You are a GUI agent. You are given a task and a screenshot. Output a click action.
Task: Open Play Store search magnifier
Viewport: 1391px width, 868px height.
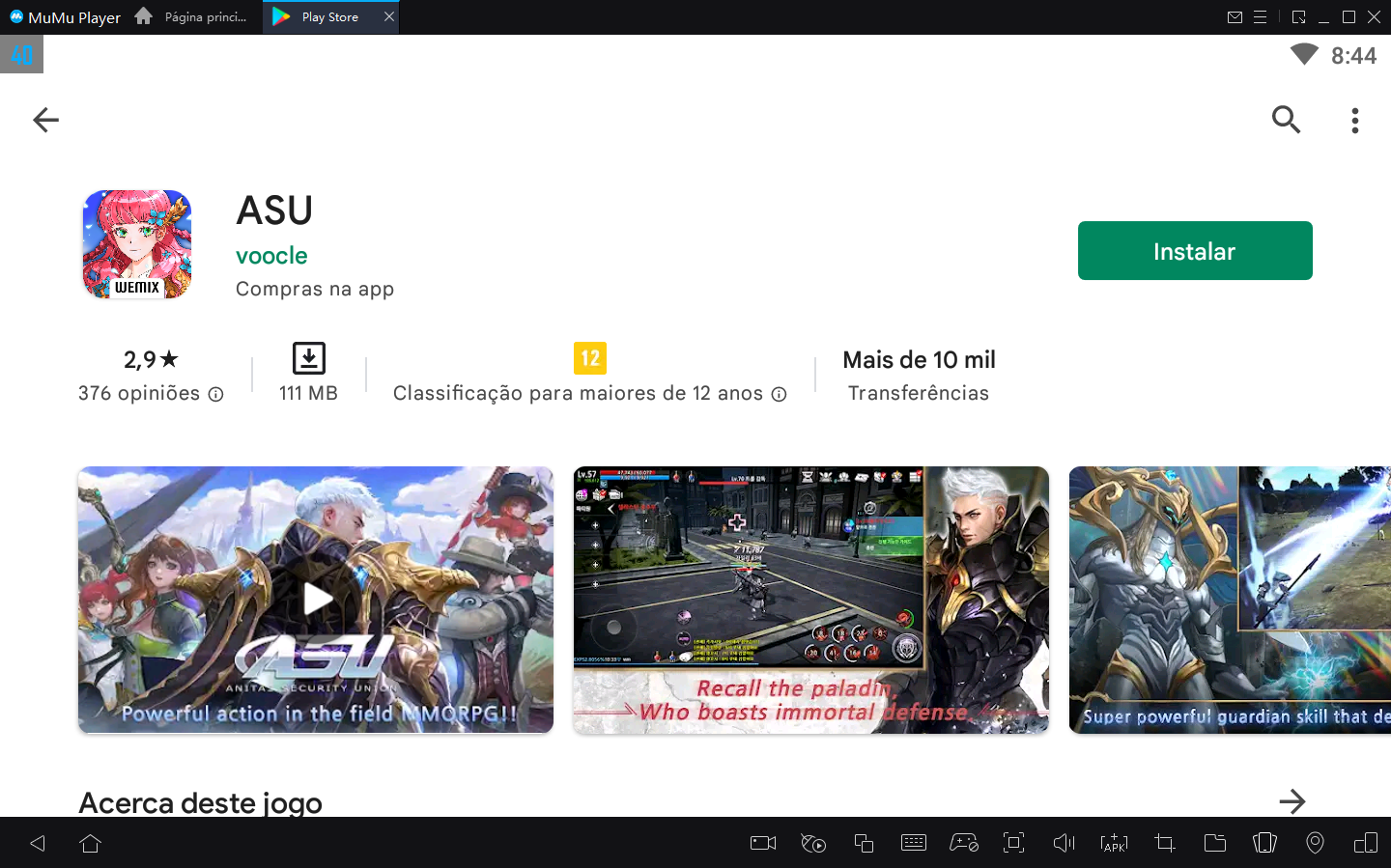pos(1286,120)
